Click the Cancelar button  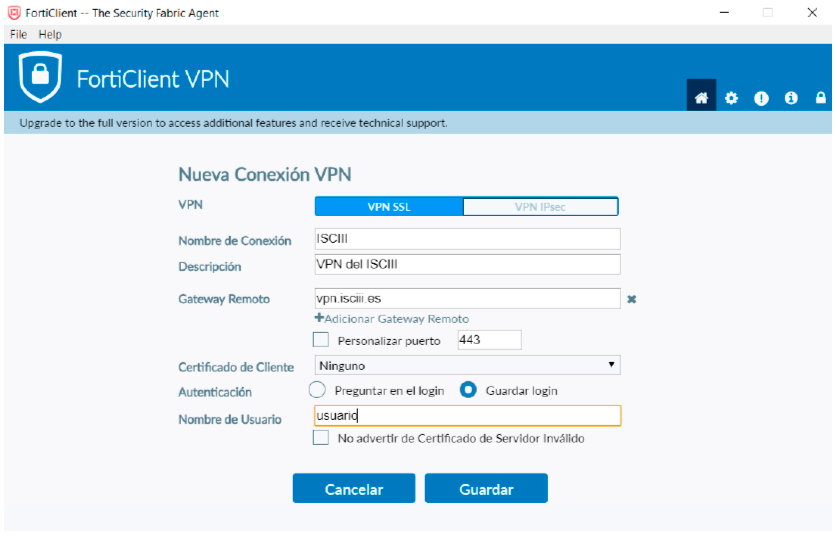(353, 488)
